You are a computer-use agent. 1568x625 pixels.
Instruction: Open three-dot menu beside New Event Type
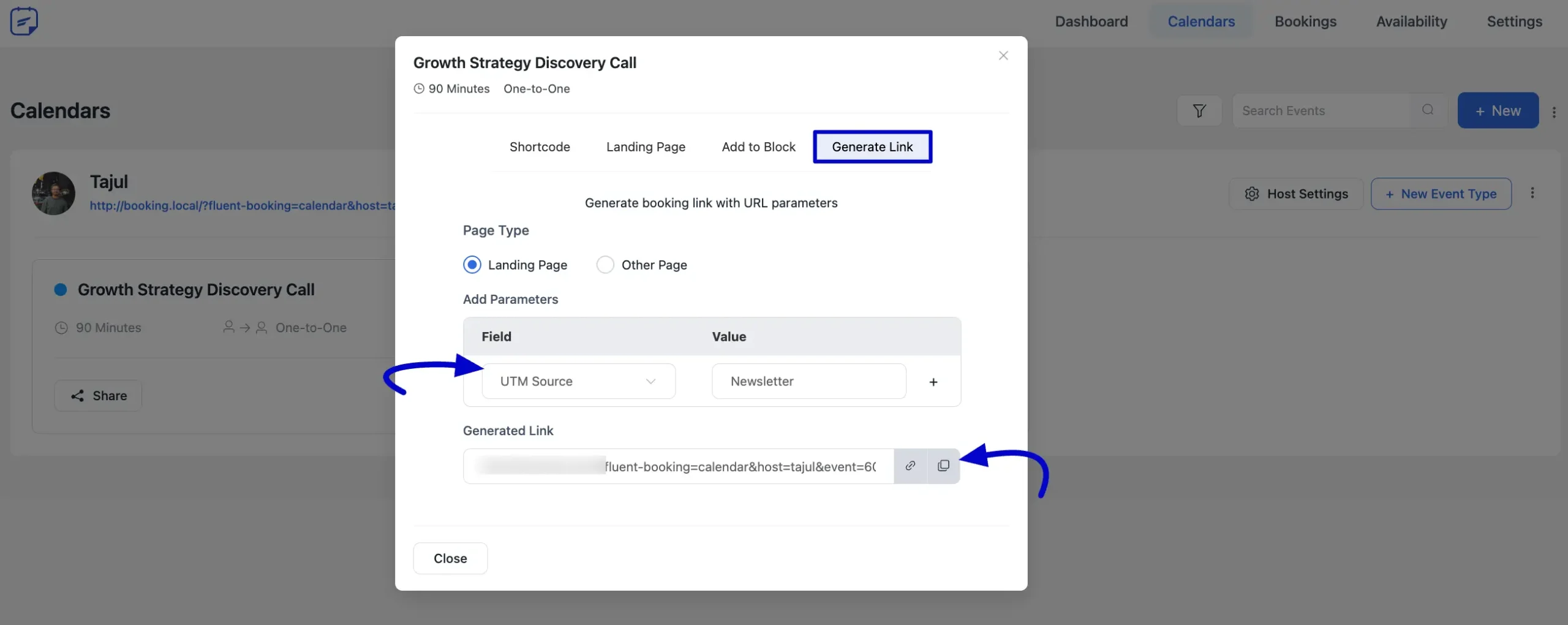pos(1532,193)
